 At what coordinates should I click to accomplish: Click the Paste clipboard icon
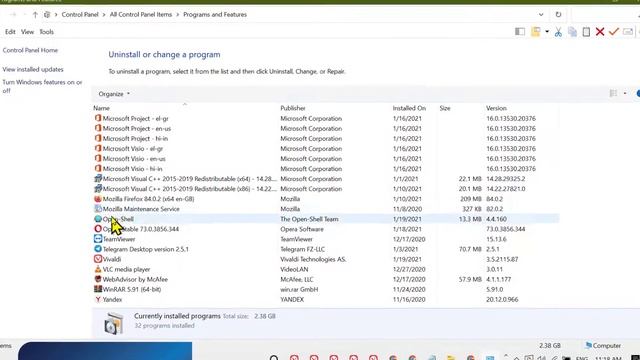coord(586,32)
